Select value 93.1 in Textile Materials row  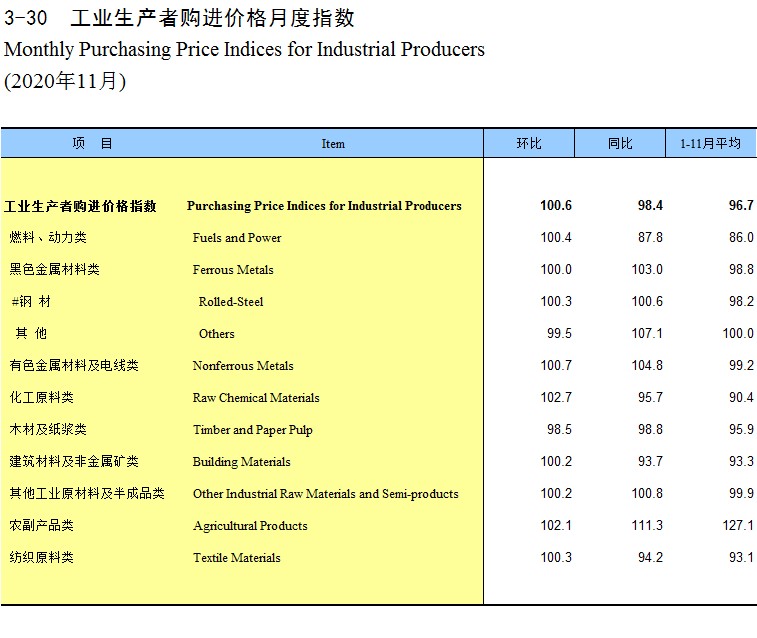point(741,557)
